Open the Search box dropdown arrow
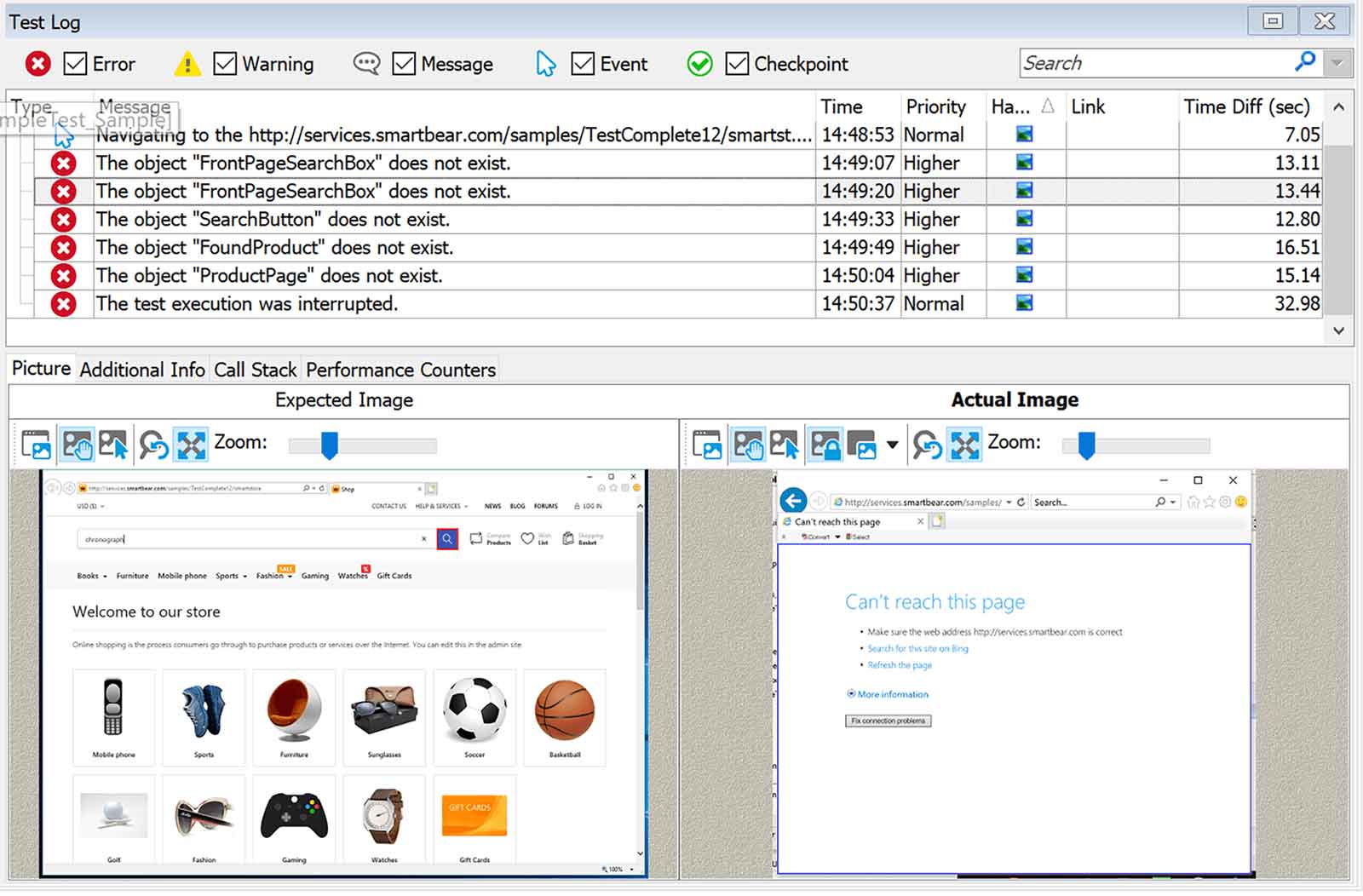This screenshot has height=896, width=1363. 1337,63
